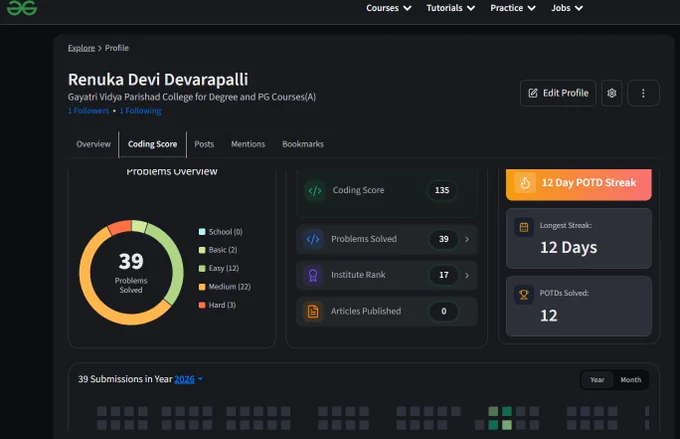
Task: Click the Hard (3) legend swatch
Action: click(x=202, y=305)
